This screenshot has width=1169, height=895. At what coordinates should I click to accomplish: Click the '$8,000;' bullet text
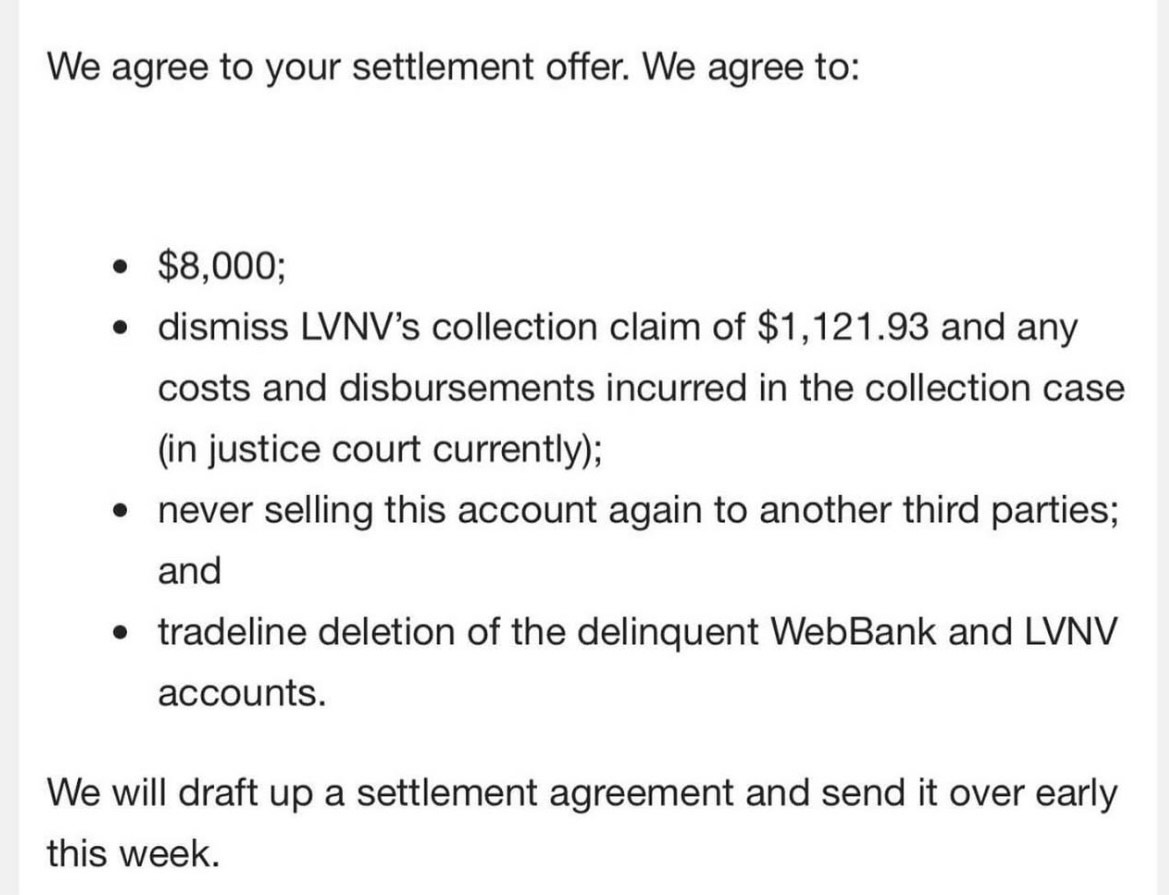[221, 266]
